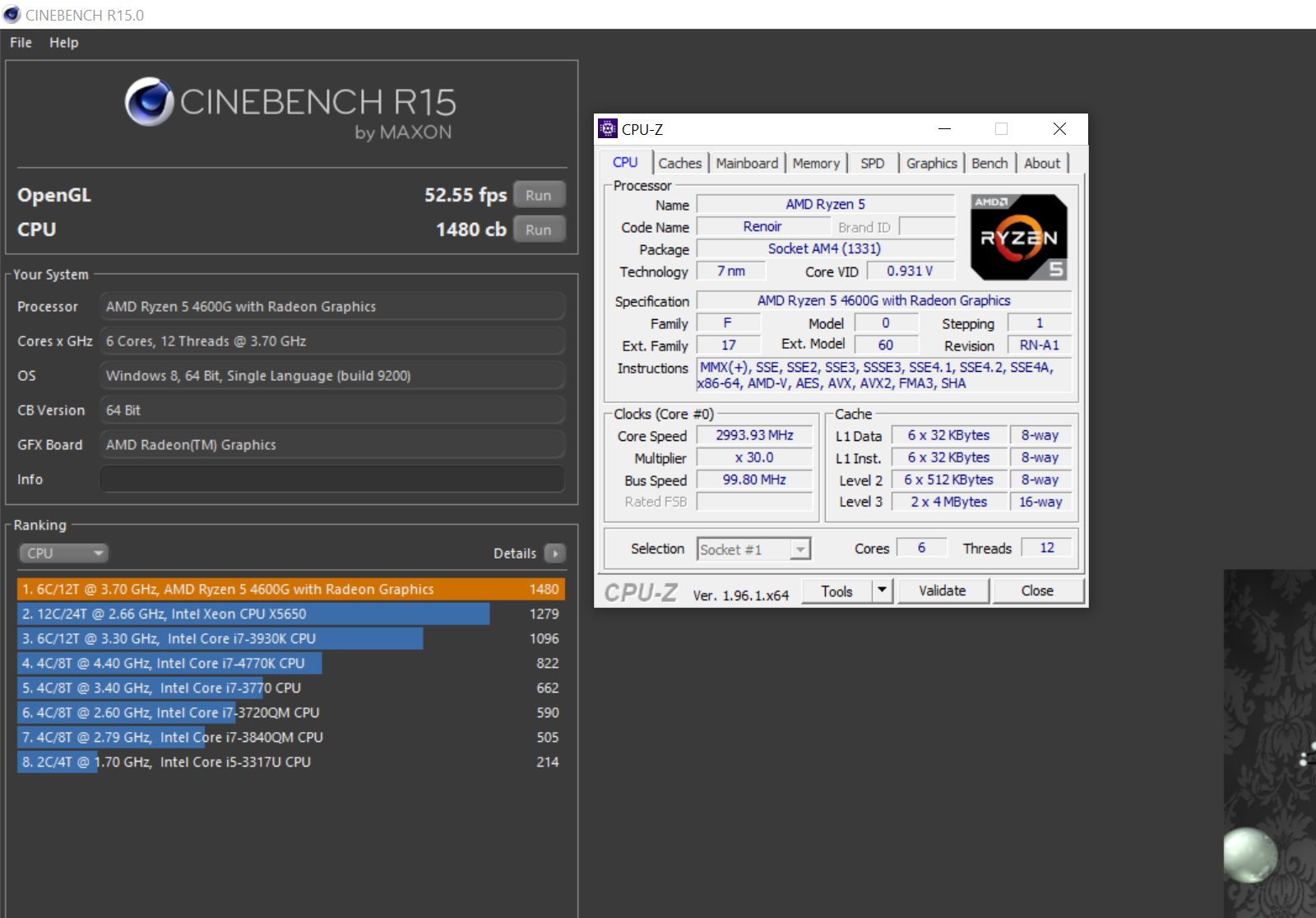Click the Code Name value Renoir
This screenshot has height=918, width=1316.
coord(762,226)
